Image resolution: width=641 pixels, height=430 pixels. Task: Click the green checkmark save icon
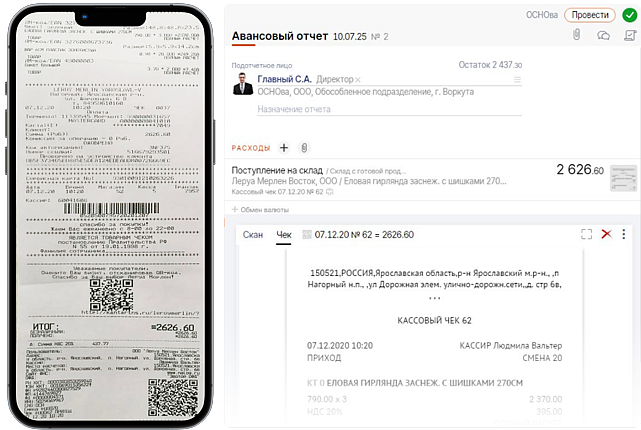click(630, 15)
